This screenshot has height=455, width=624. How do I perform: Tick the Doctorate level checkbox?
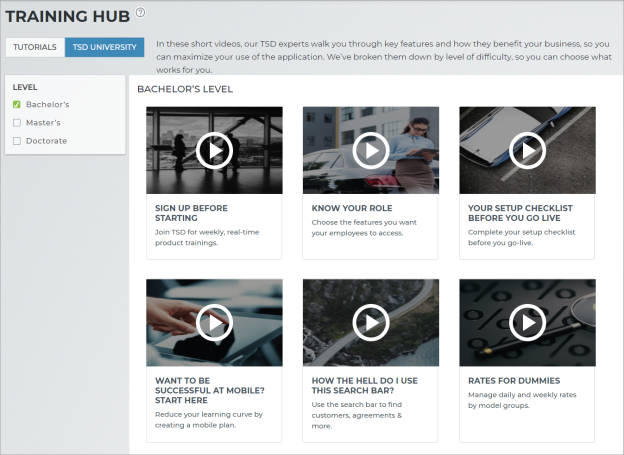point(17,141)
